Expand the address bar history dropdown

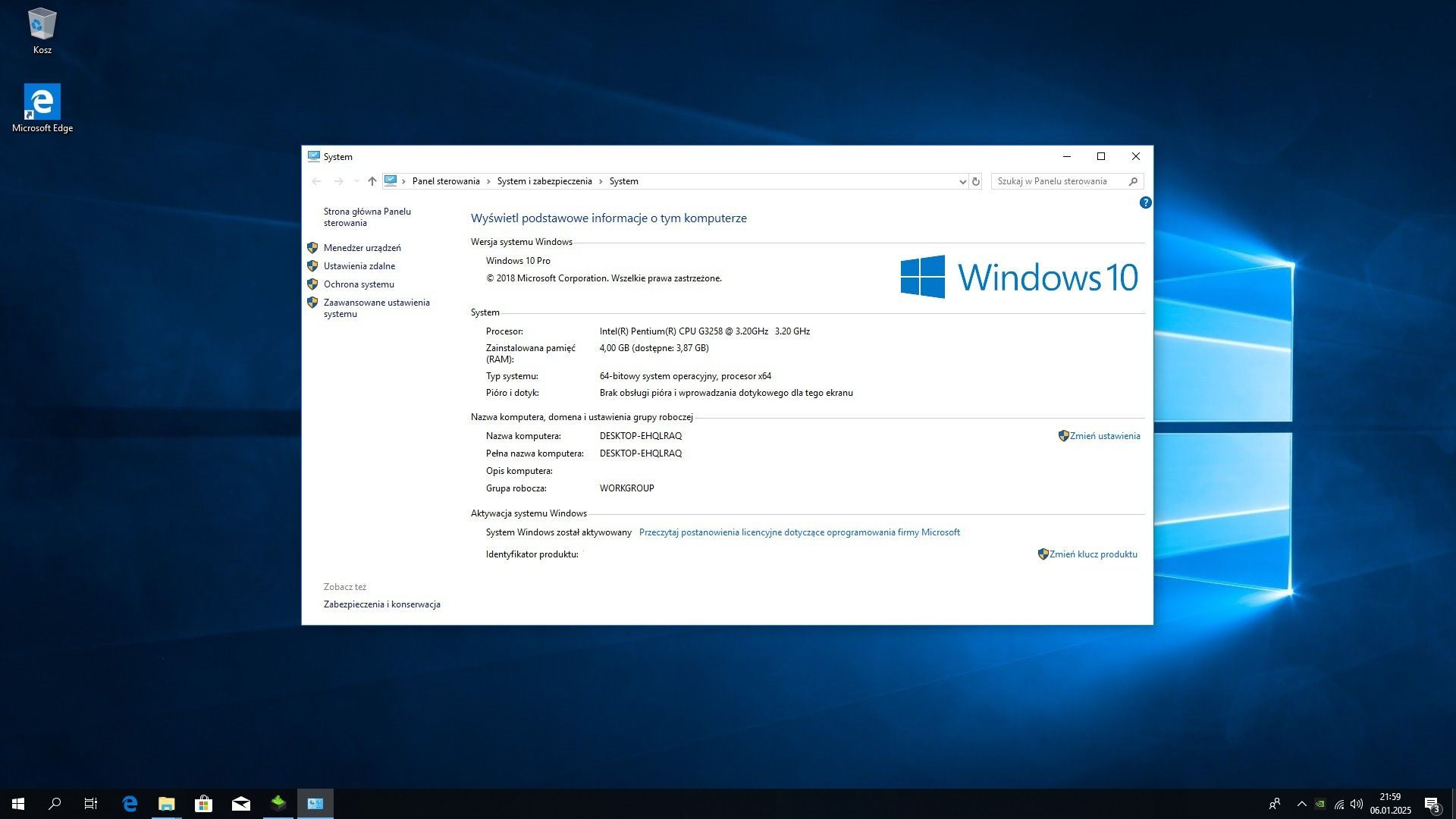[x=962, y=181]
